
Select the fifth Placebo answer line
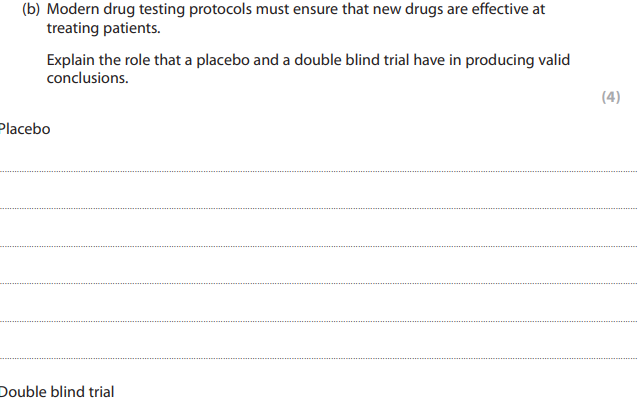point(318,320)
